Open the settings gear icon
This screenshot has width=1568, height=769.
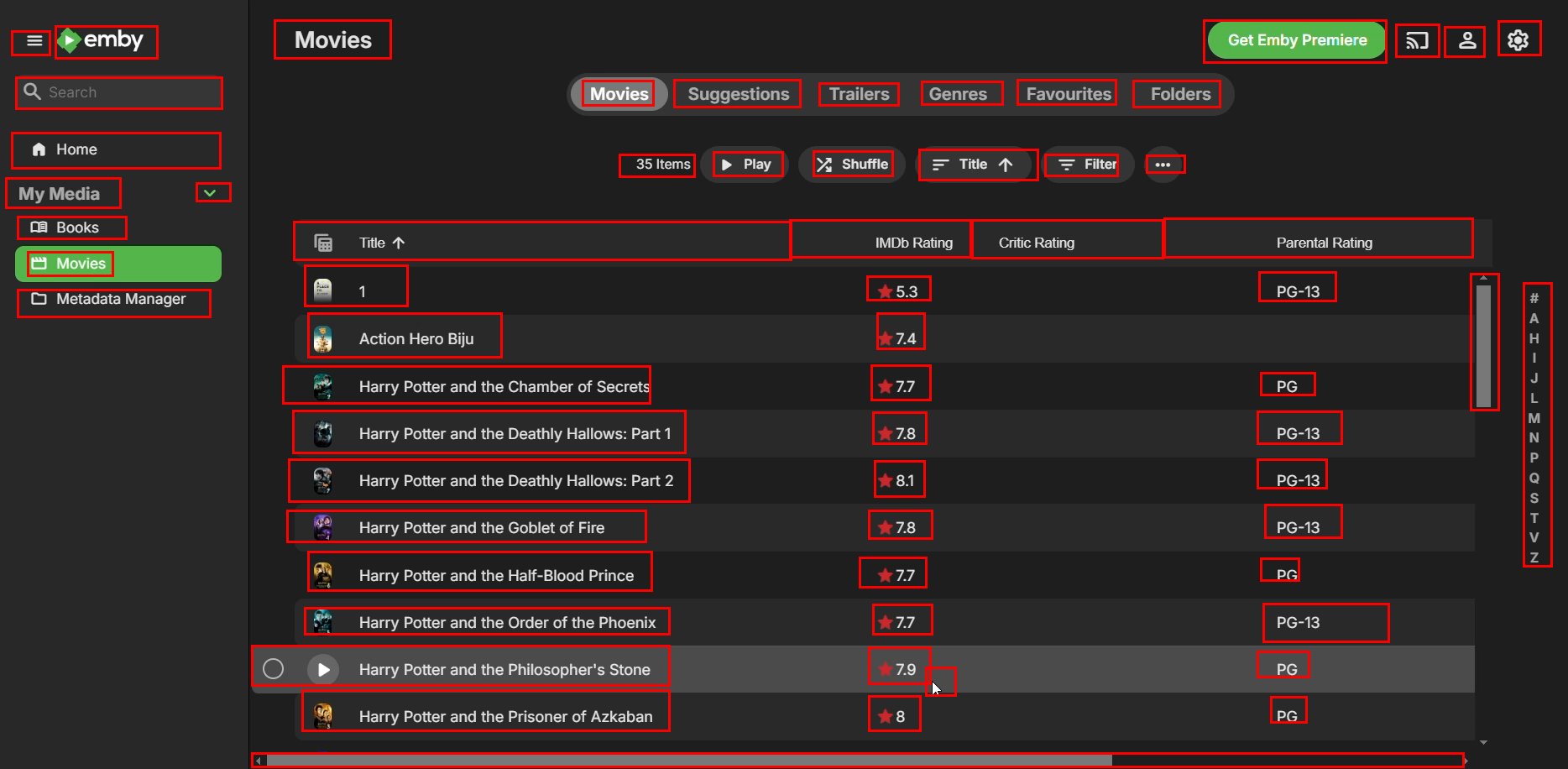pos(1518,40)
